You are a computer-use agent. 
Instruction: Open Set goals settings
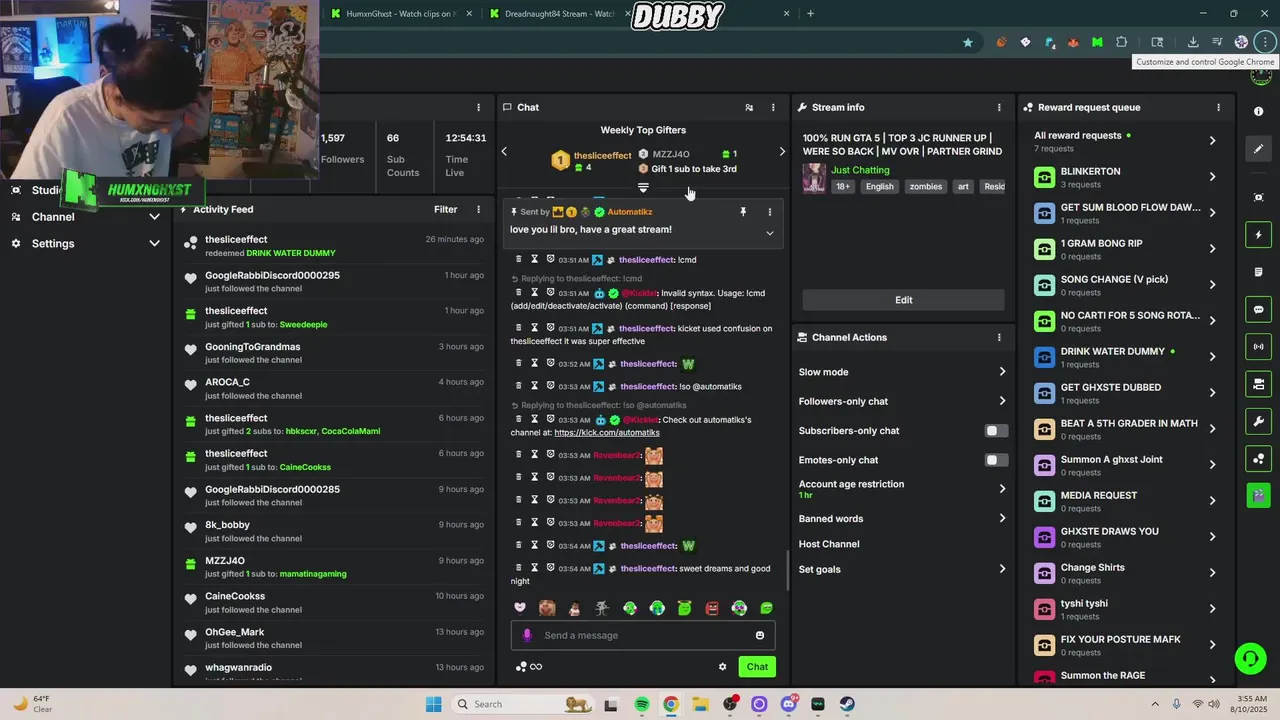(903, 569)
